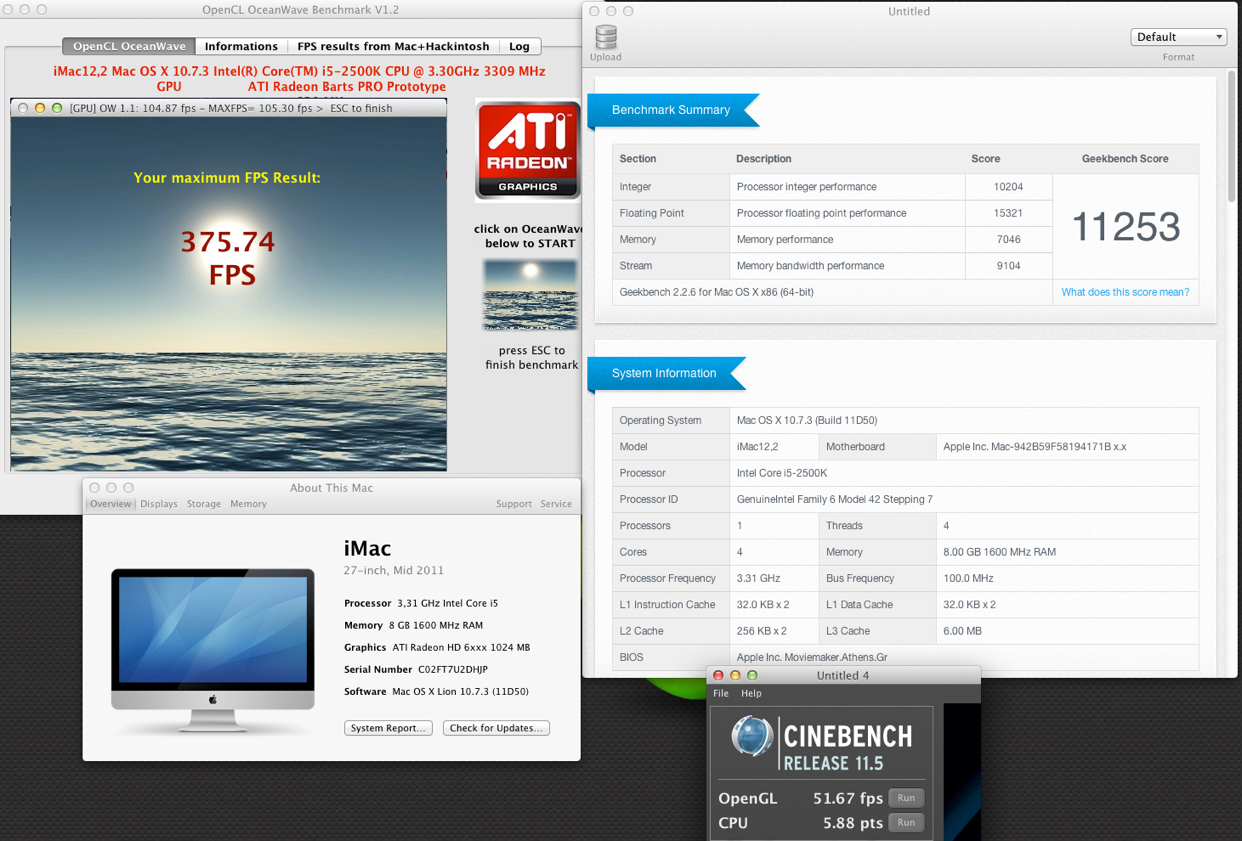Click the Memory score 7046
Screen dimensions: 1242x841
[x=1008, y=239]
